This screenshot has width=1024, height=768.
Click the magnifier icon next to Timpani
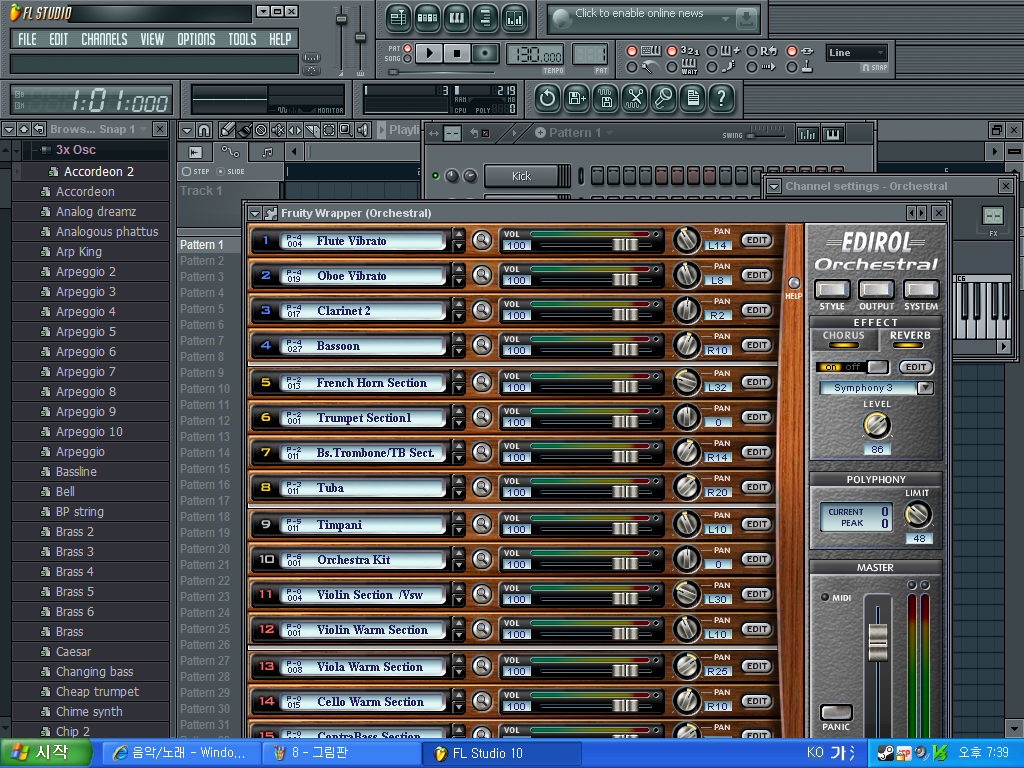pos(482,524)
